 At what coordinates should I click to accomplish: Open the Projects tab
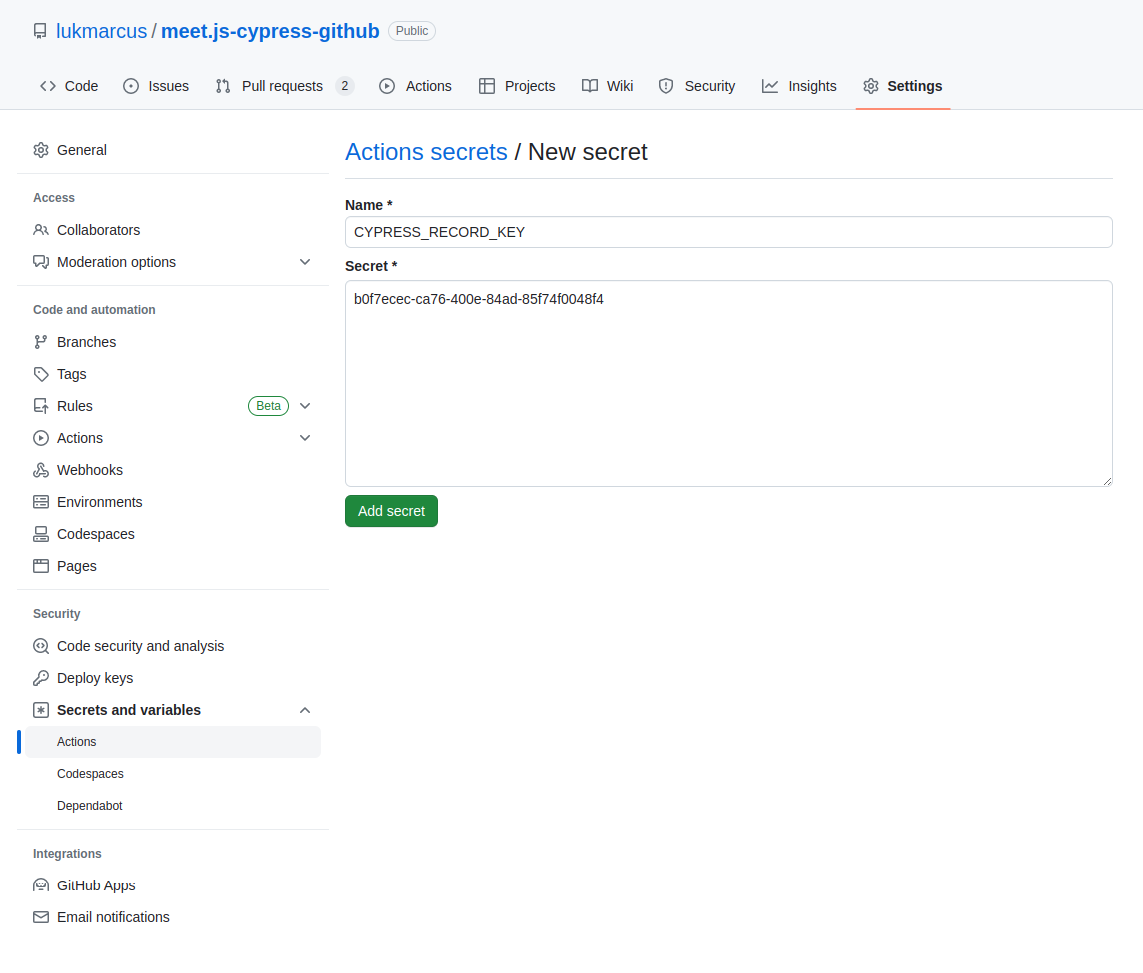(517, 86)
